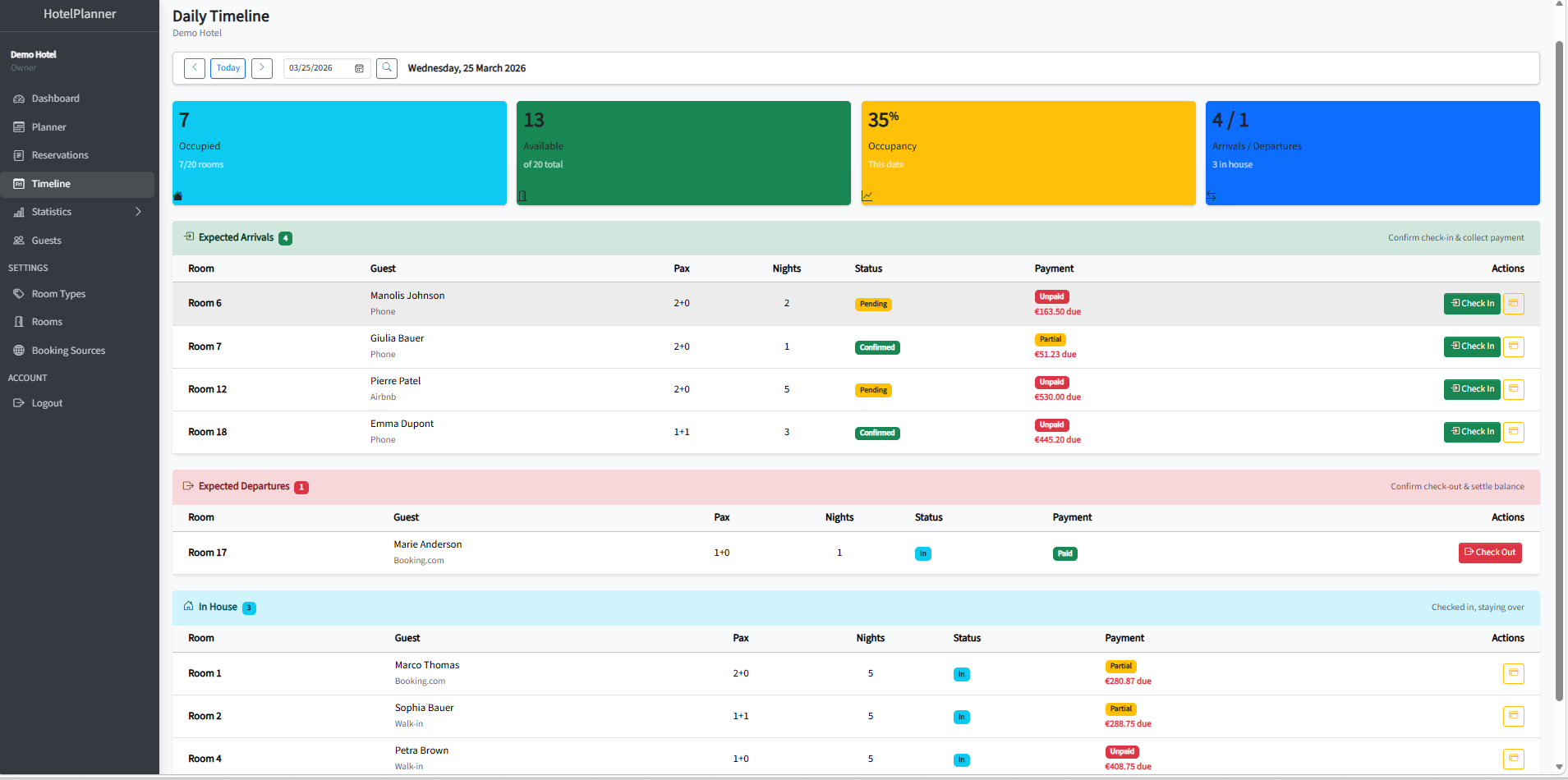The image size is (1568, 780).
Task: Click the search magnifier button
Action: (387, 68)
